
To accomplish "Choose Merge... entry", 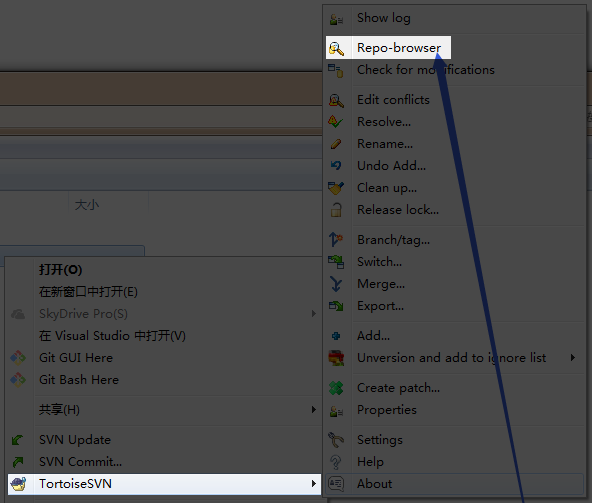I will [381, 284].
